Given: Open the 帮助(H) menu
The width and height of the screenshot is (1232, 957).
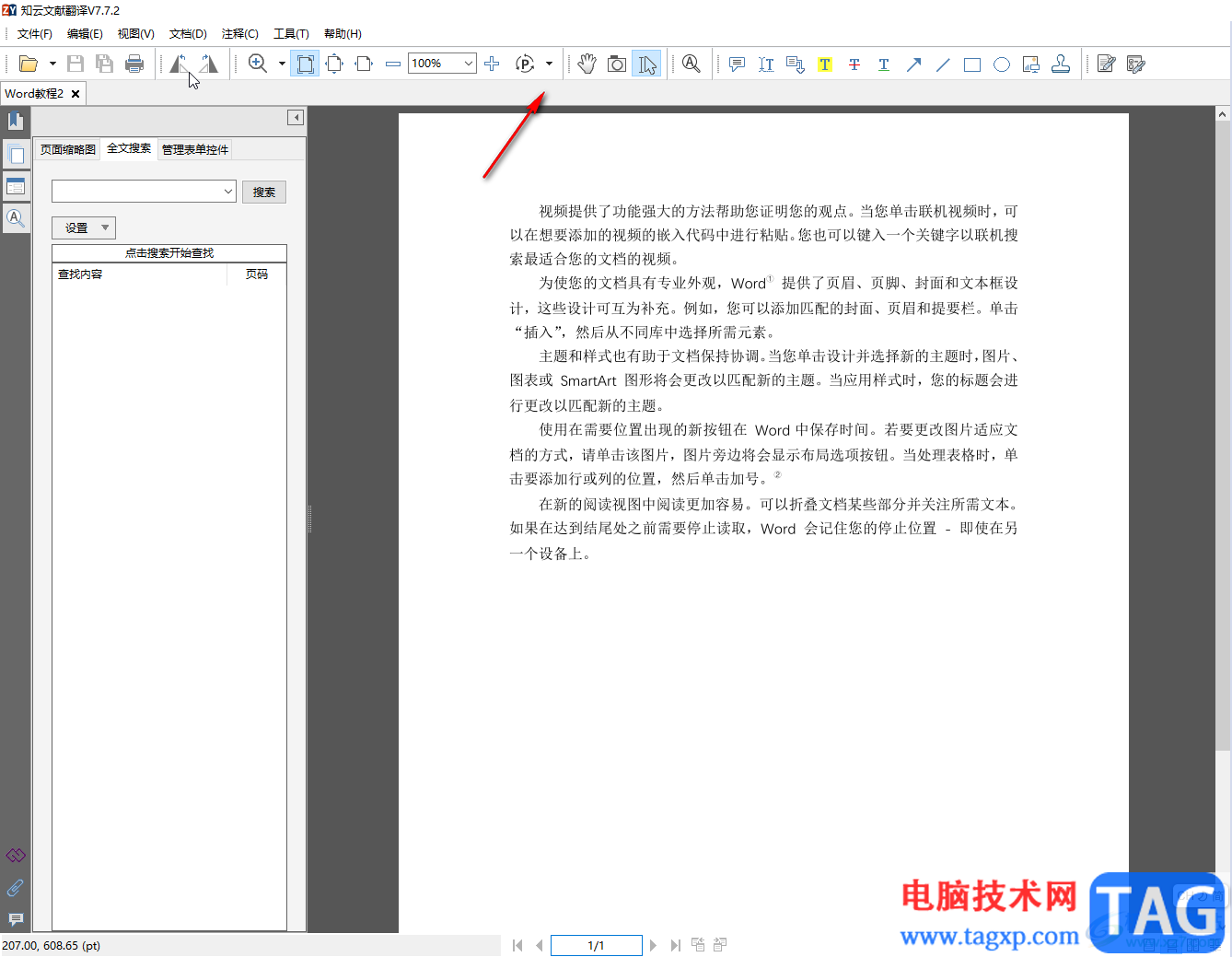Looking at the screenshot, I should point(343,34).
